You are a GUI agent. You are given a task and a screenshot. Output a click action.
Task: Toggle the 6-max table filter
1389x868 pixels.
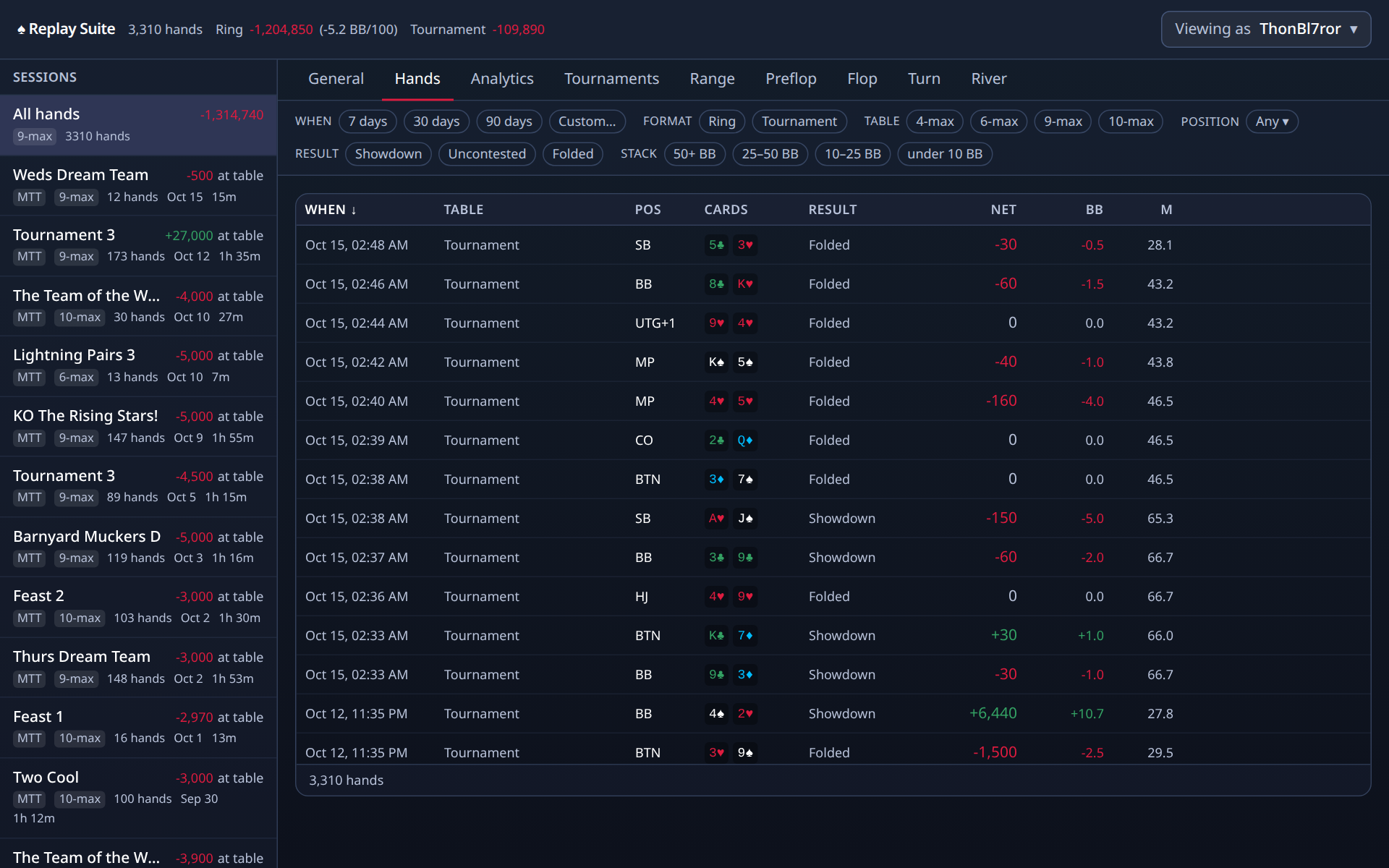tap(998, 122)
